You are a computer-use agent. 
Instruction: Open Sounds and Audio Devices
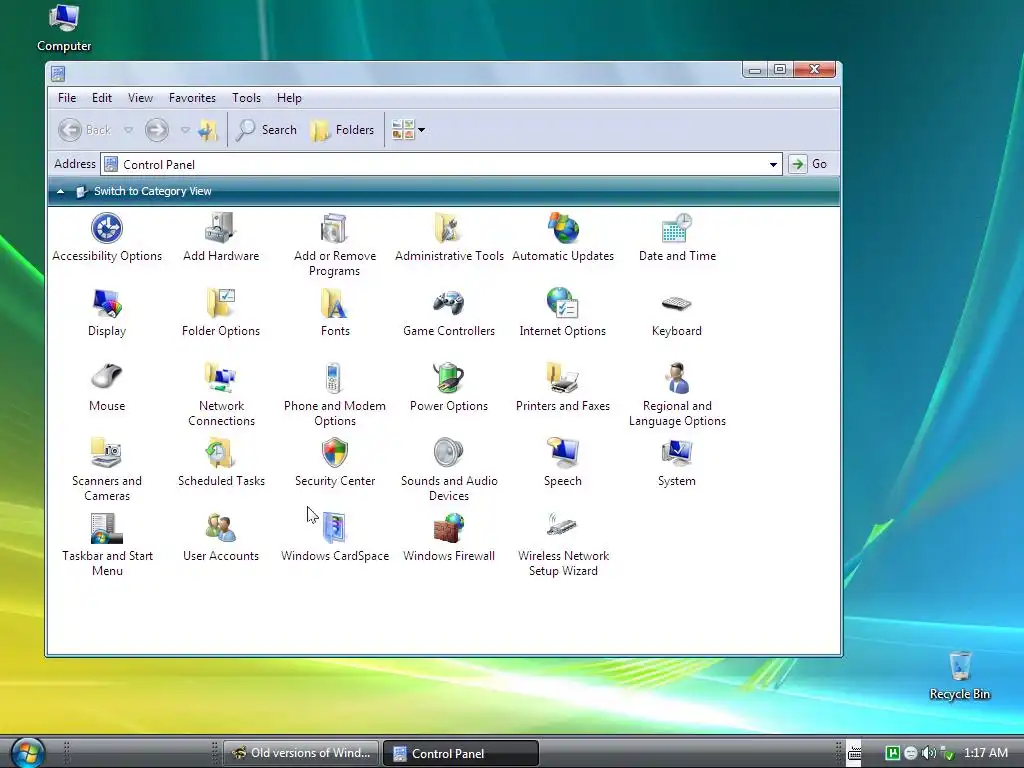tap(449, 470)
